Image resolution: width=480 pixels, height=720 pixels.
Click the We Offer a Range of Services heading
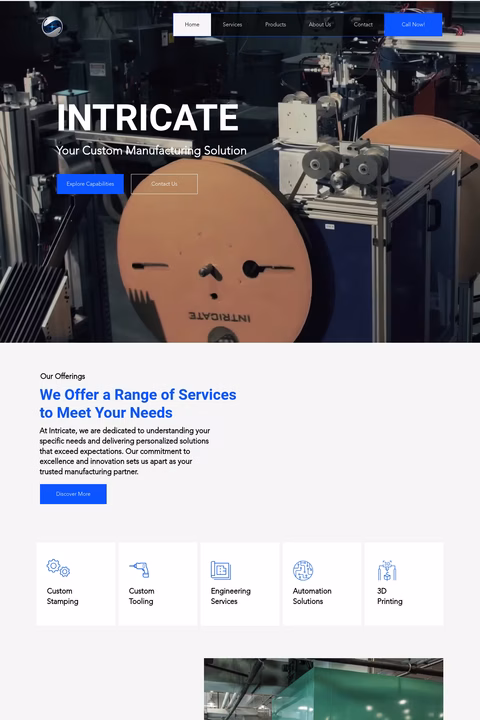[x=138, y=404]
